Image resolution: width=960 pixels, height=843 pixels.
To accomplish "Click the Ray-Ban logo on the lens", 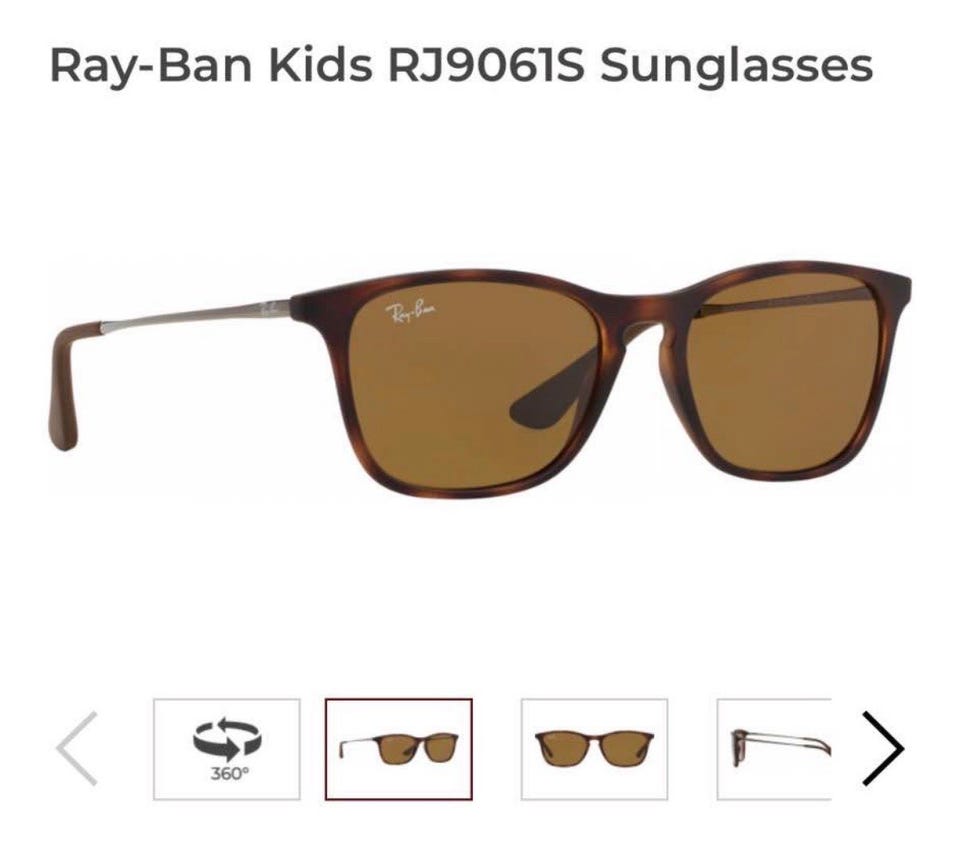I will pos(410,312).
